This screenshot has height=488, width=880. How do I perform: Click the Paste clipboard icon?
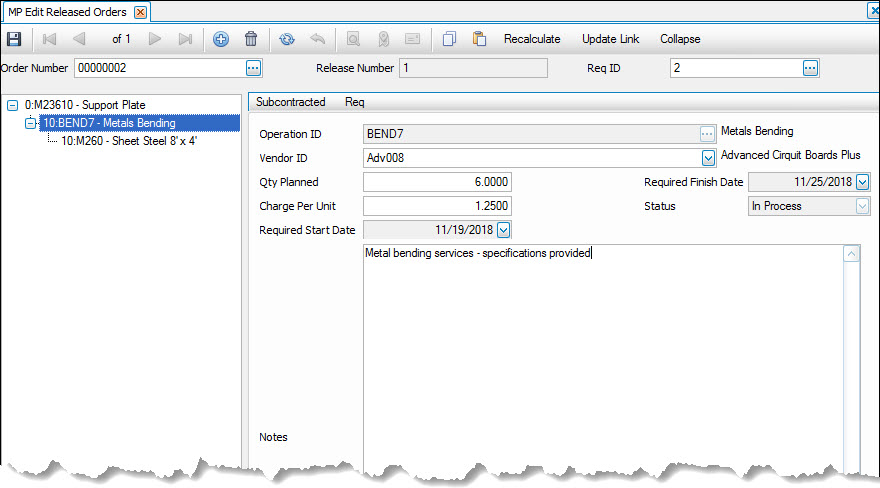tap(479, 39)
